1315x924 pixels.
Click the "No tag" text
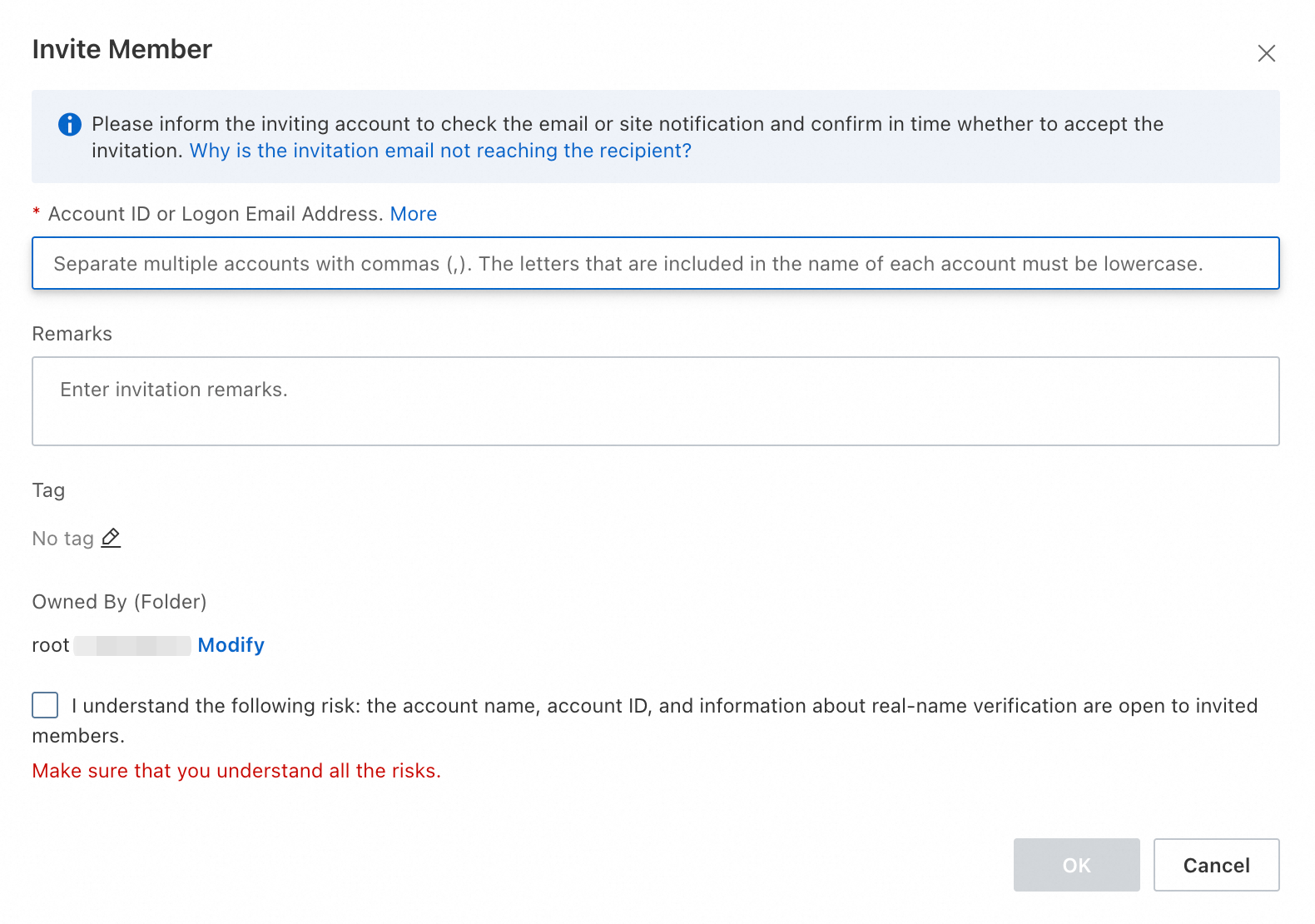pos(62,539)
